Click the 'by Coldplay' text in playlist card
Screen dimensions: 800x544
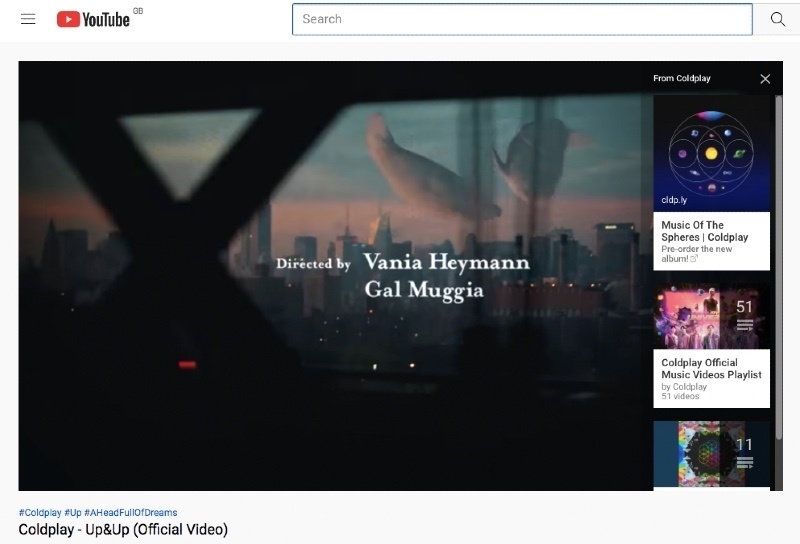pyautogui.click(x=684, y=387)
